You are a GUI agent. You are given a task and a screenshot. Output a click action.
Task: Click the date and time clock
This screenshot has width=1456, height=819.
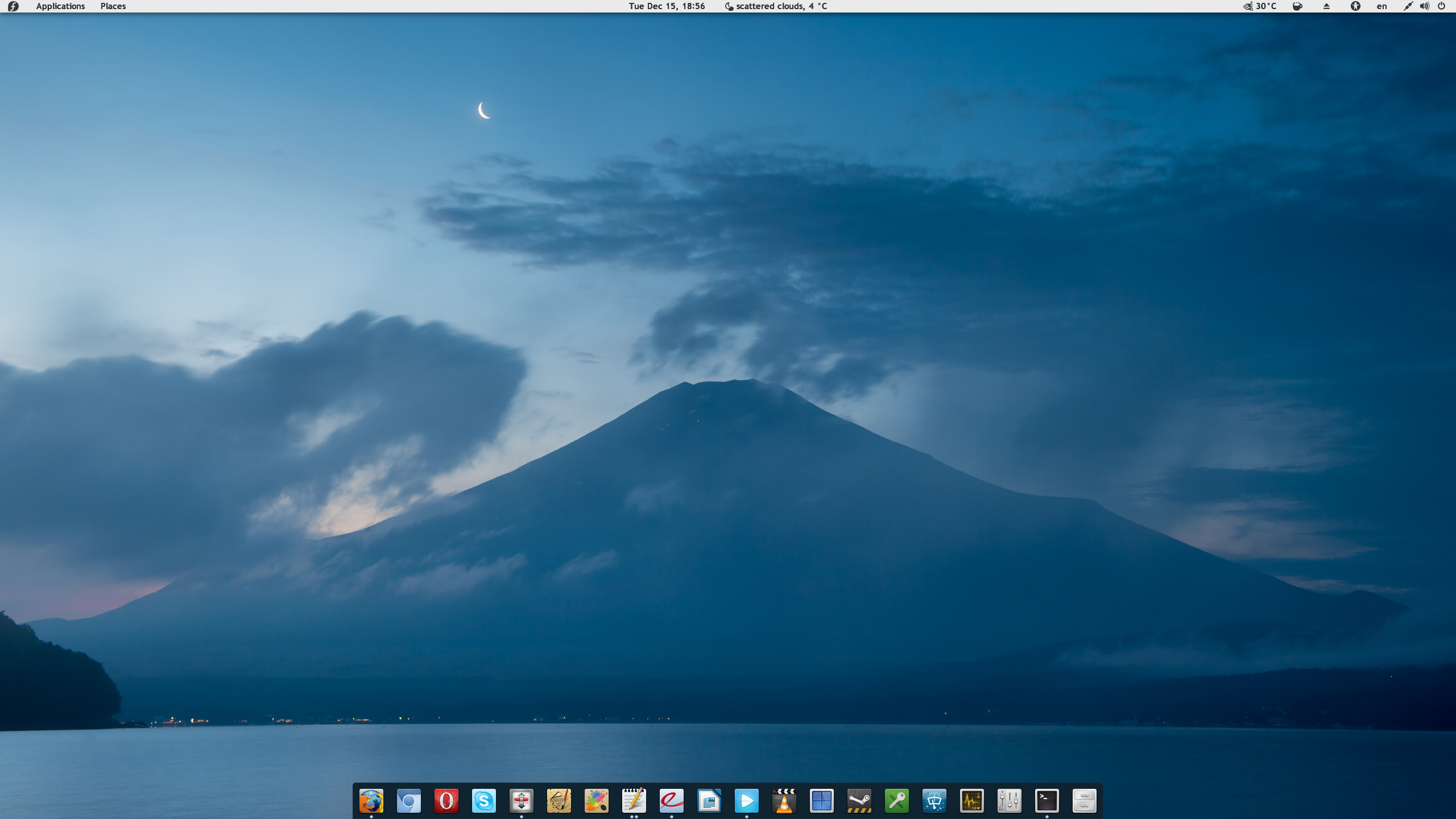pos(667,6)
